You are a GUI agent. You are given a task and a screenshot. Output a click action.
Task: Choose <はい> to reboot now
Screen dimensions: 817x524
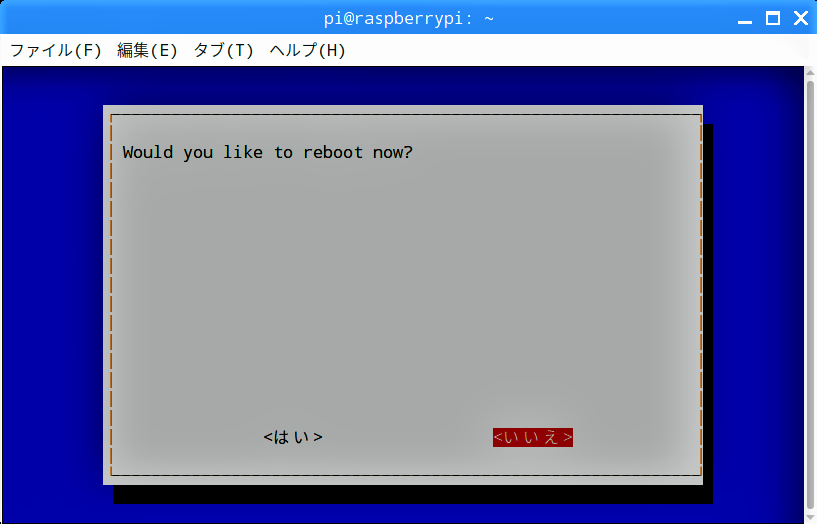click(293, 437)
